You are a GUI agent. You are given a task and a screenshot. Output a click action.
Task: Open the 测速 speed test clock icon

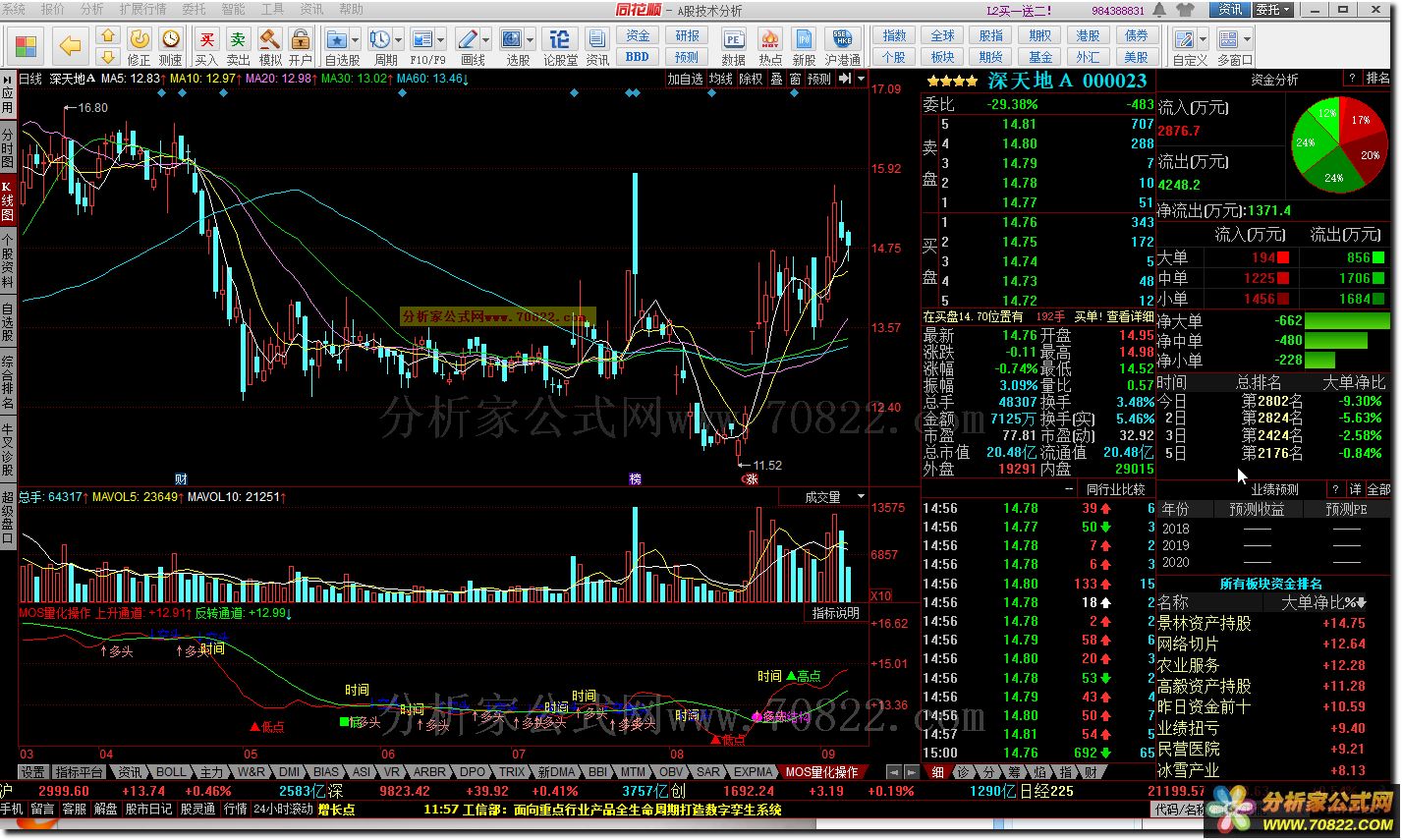[x=171, y=40]
